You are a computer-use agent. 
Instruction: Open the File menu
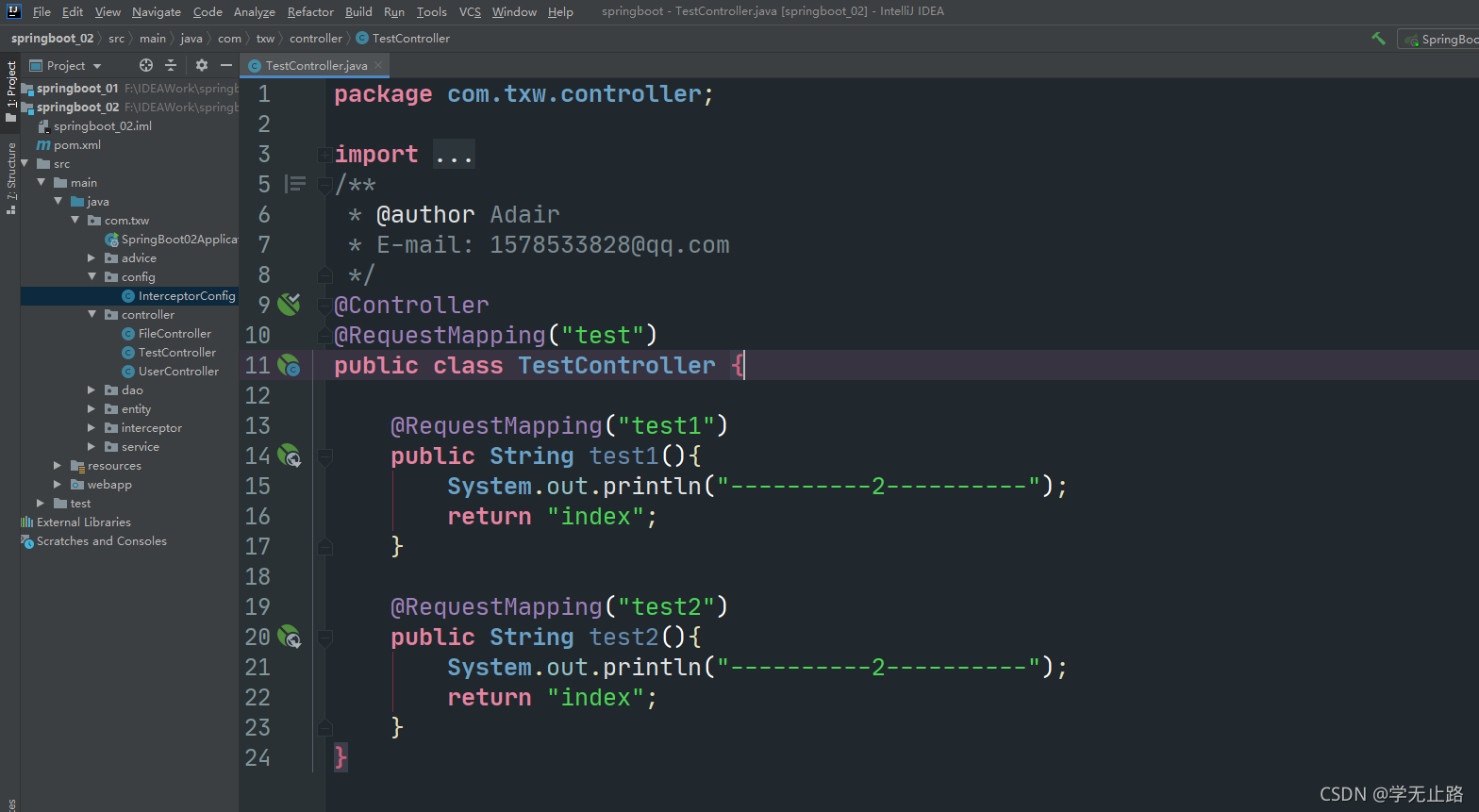pos(42,11)
